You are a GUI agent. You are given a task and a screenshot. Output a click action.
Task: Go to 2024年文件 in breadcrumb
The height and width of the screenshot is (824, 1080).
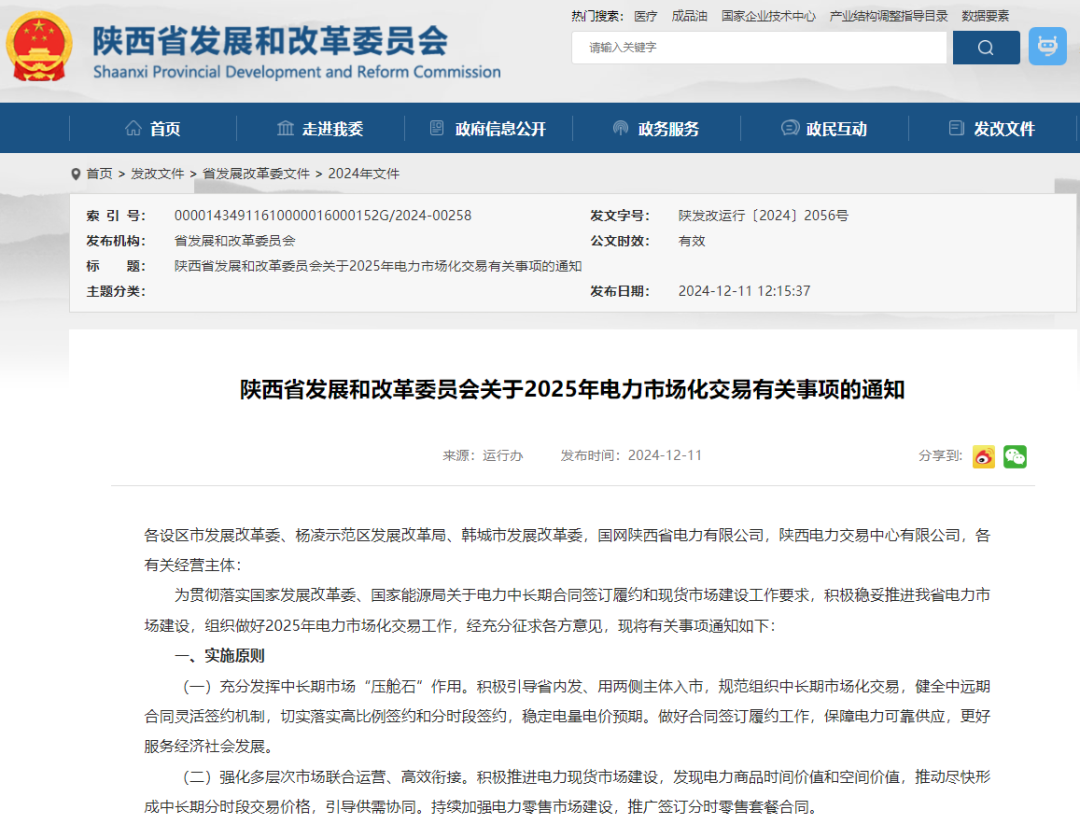tap(364, 174)
